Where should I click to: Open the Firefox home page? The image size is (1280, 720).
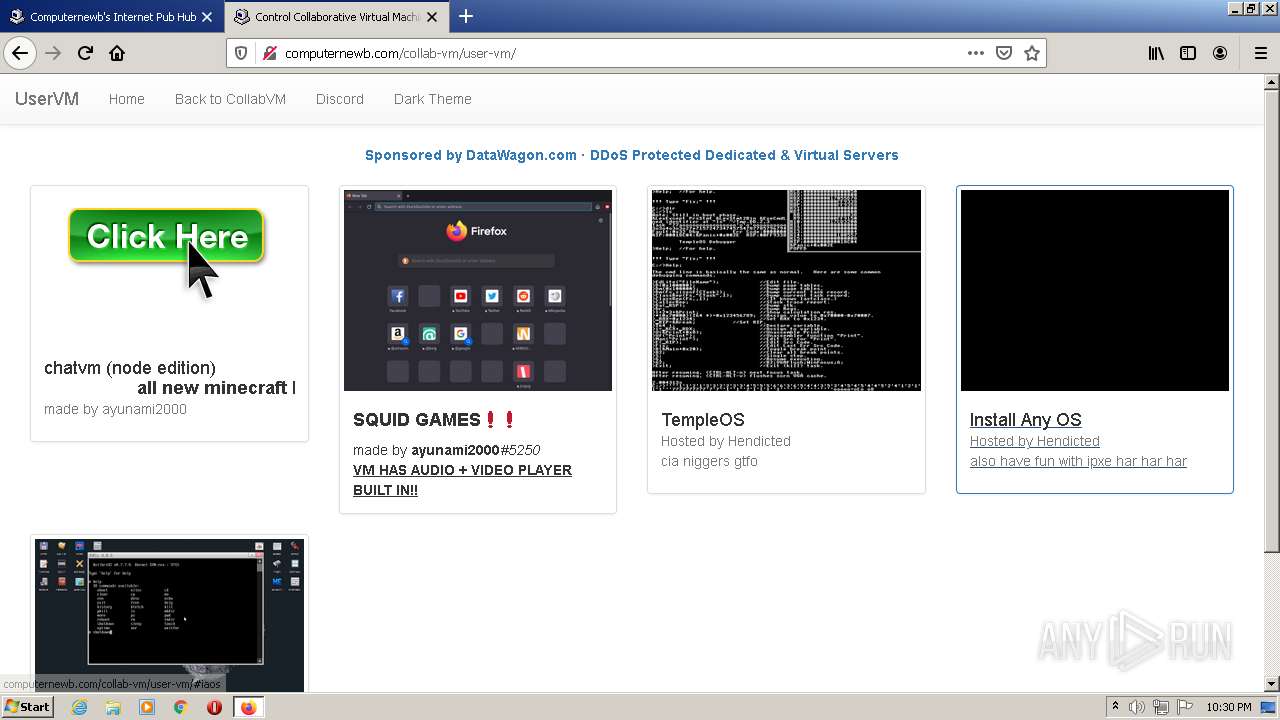click(x=117, y=53)
